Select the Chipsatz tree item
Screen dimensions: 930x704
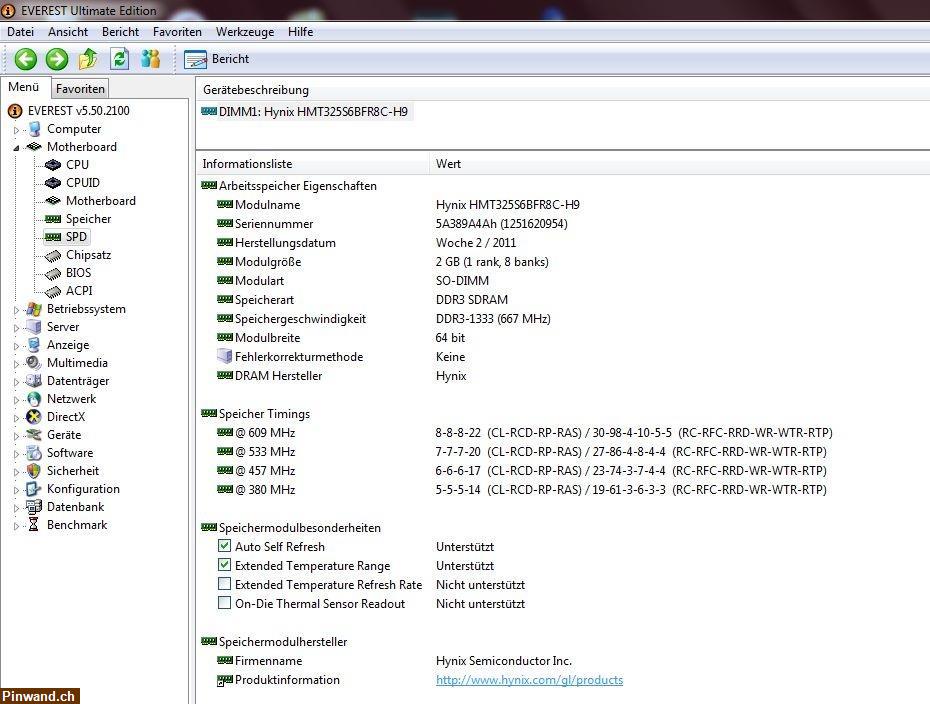[88, 255]
